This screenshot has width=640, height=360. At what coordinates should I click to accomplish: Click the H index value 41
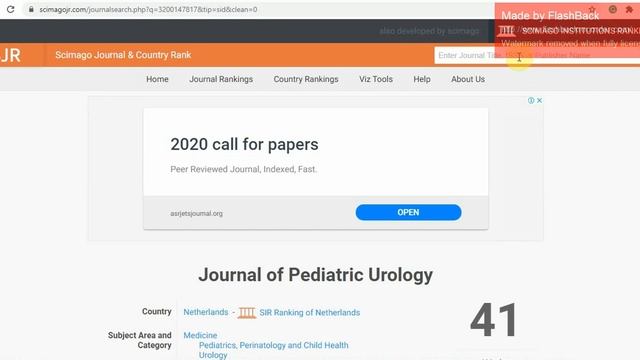[x=493, y=320]
